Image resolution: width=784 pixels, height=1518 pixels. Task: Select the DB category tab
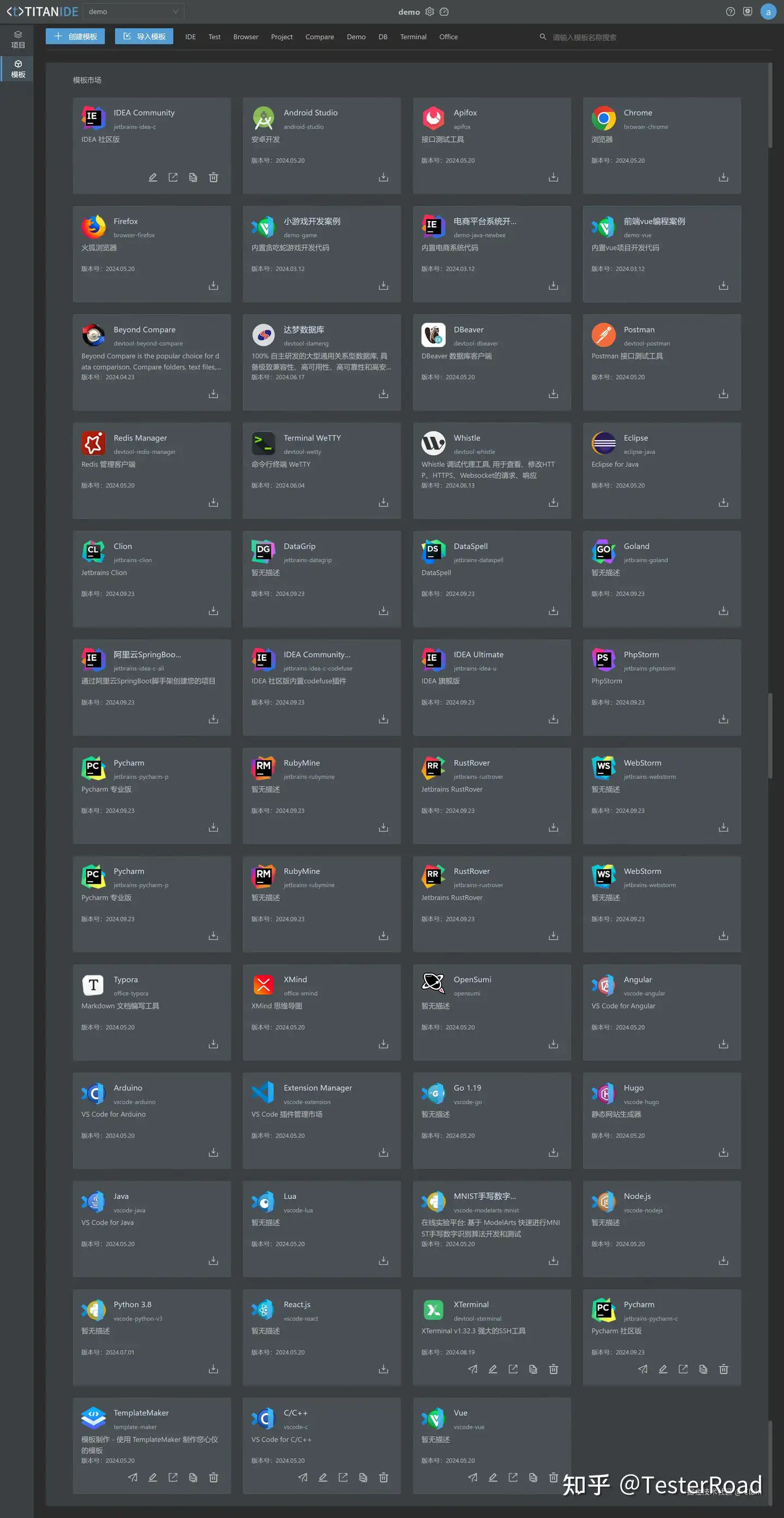383,37
